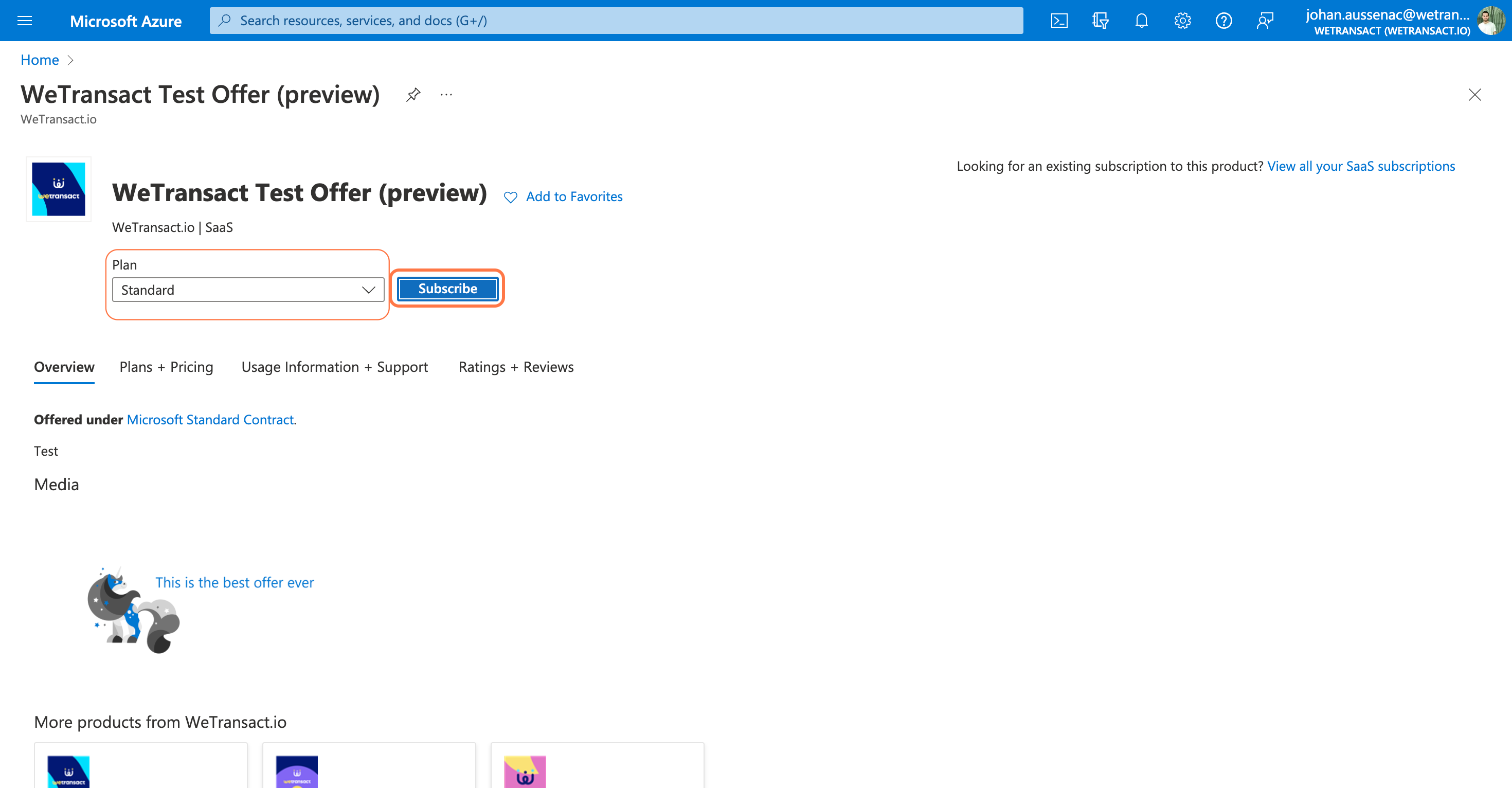Screen dimensions: 1512x788
Task: Open the unicorn media image
Action: [134, 611]
